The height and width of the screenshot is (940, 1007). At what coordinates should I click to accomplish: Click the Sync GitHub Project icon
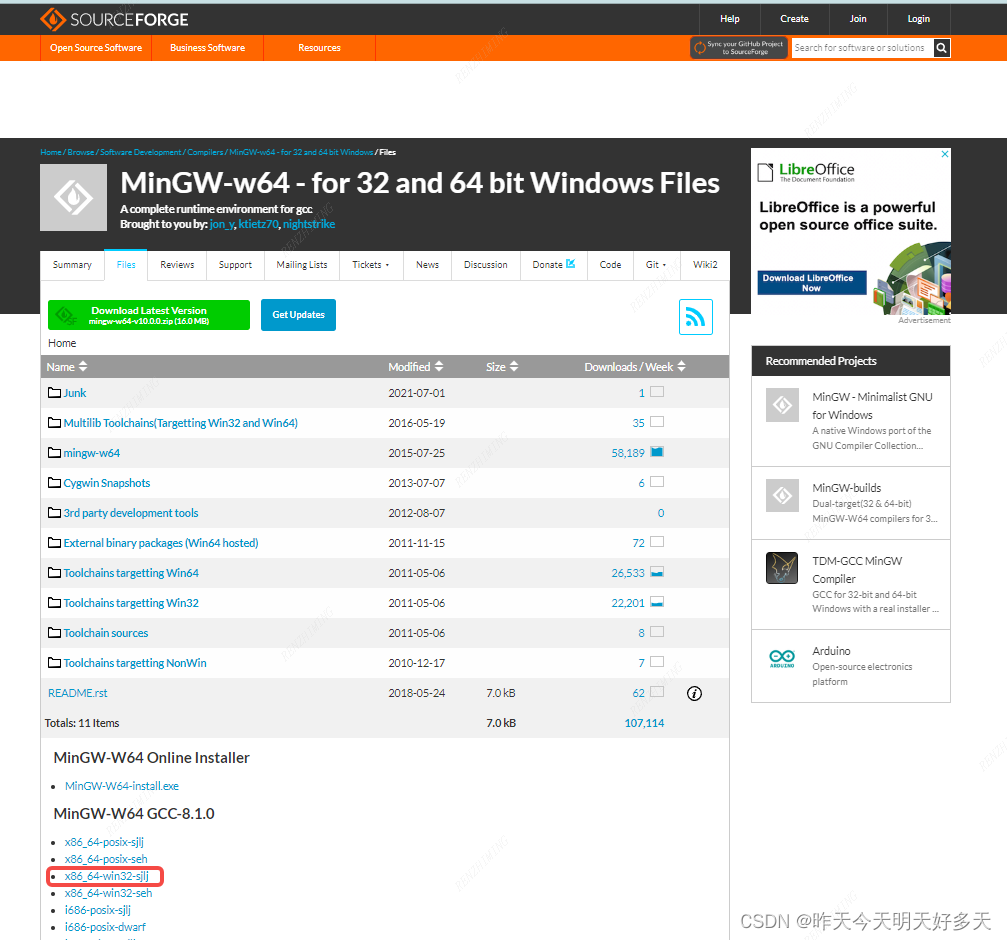(700, 48)
